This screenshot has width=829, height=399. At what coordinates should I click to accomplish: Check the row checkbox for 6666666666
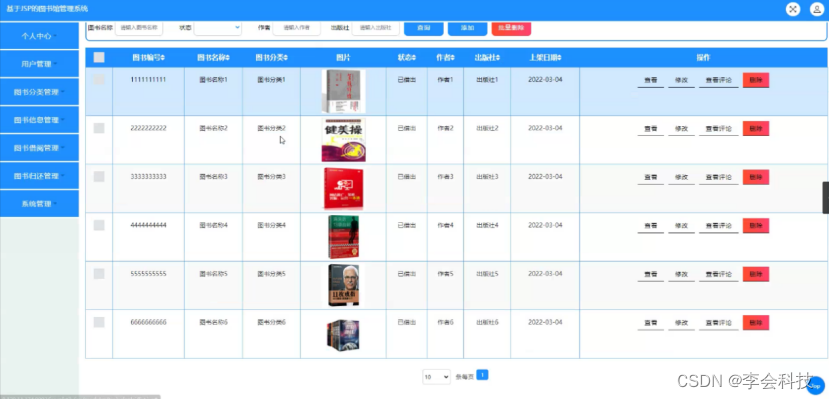99,322
